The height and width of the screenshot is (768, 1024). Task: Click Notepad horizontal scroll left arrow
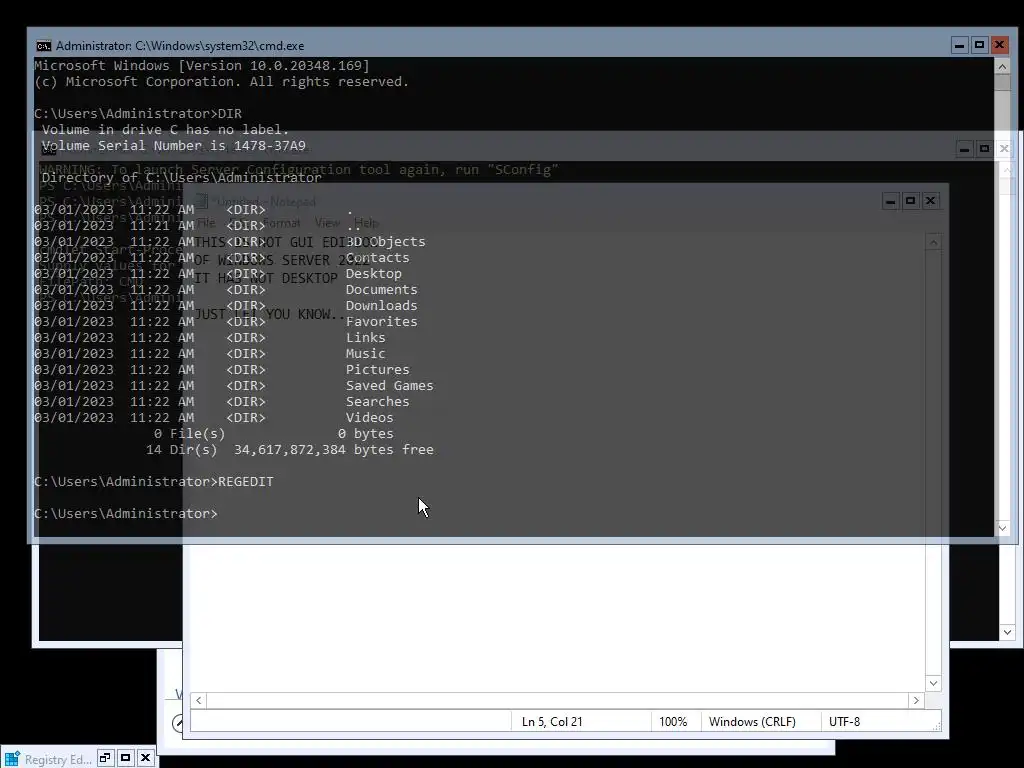pos(199,700)
